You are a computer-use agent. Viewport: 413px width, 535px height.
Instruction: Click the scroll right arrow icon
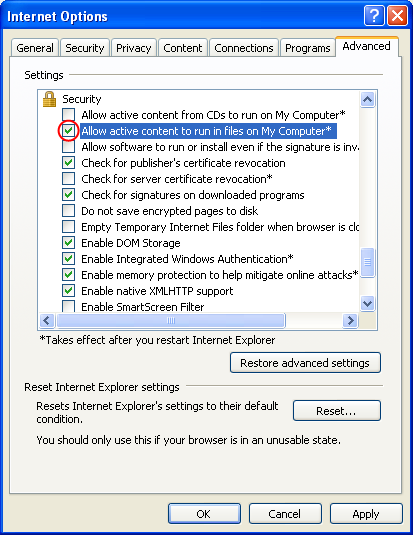click(350, 320)
